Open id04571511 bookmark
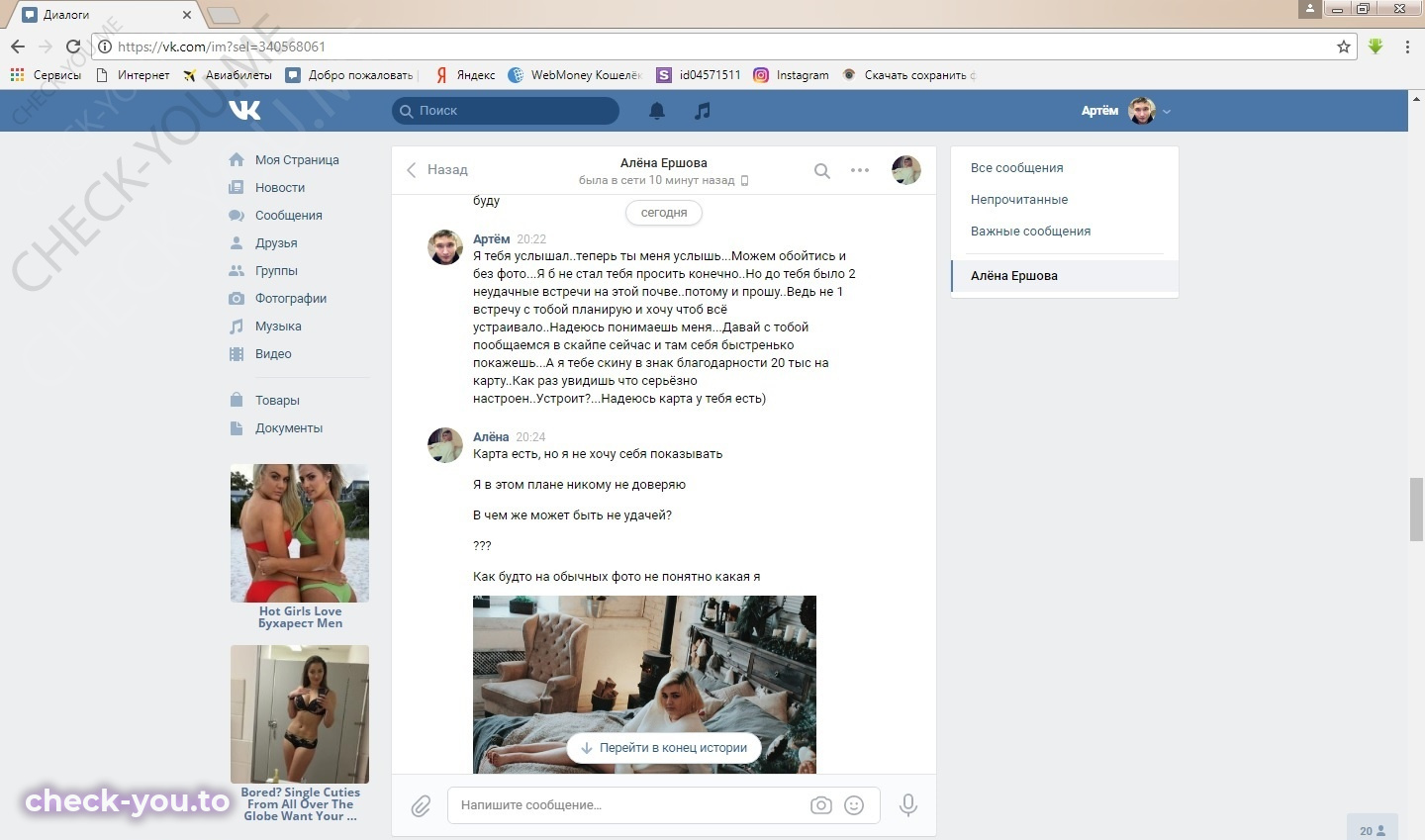Viewport: 1425px width, 840px height. point(699,75)
